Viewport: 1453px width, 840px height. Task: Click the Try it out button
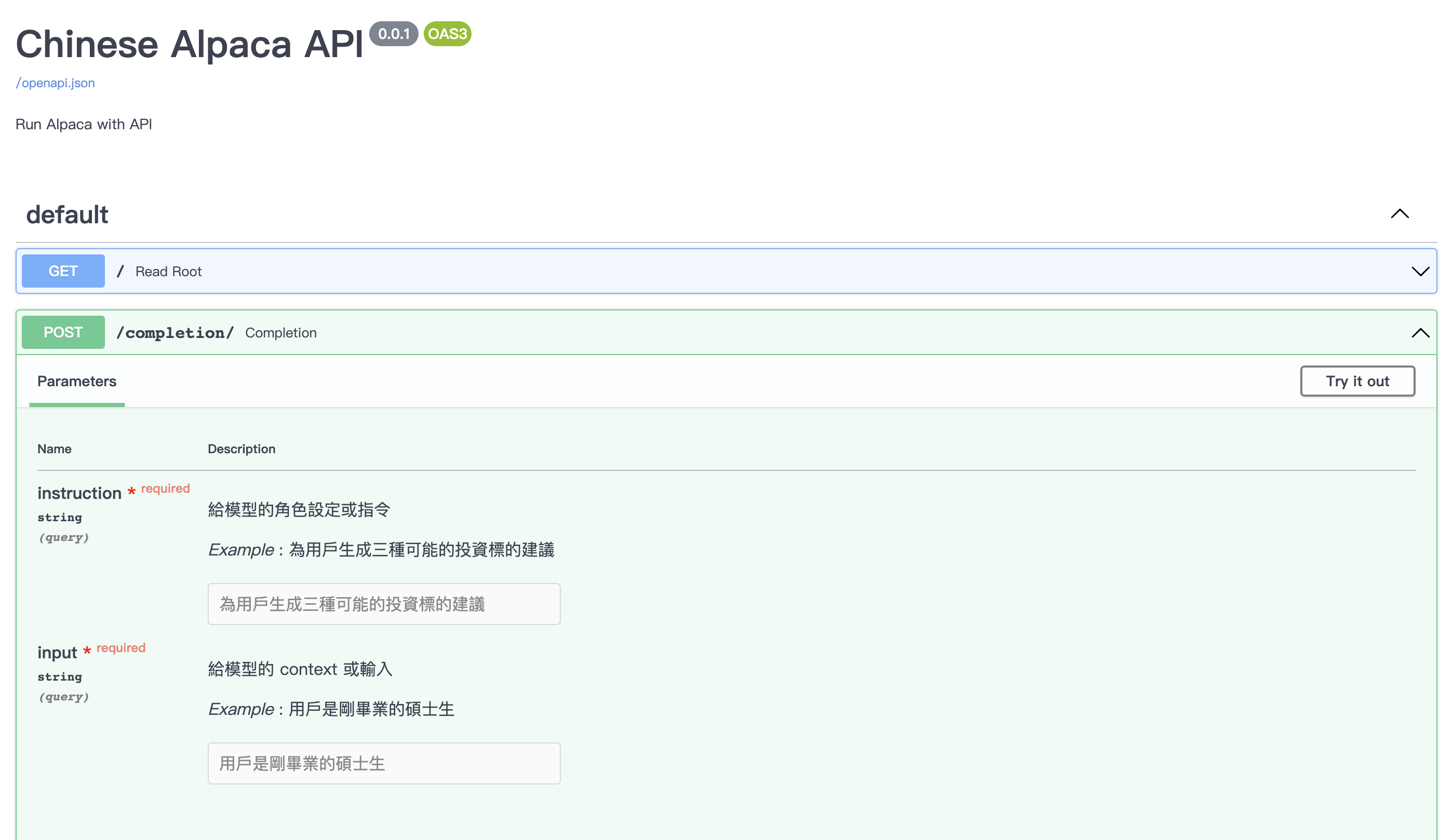tap(1357, 381)
